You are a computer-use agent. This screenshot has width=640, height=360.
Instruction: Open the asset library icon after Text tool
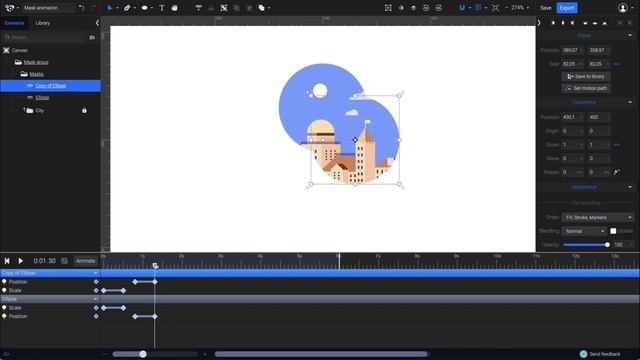coord(174,8)
